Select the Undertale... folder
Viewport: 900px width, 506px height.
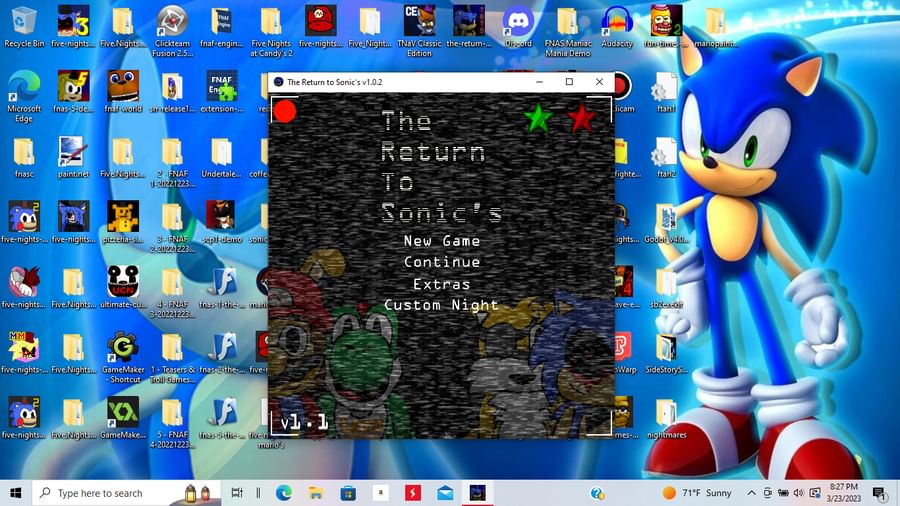click(222, 157)
